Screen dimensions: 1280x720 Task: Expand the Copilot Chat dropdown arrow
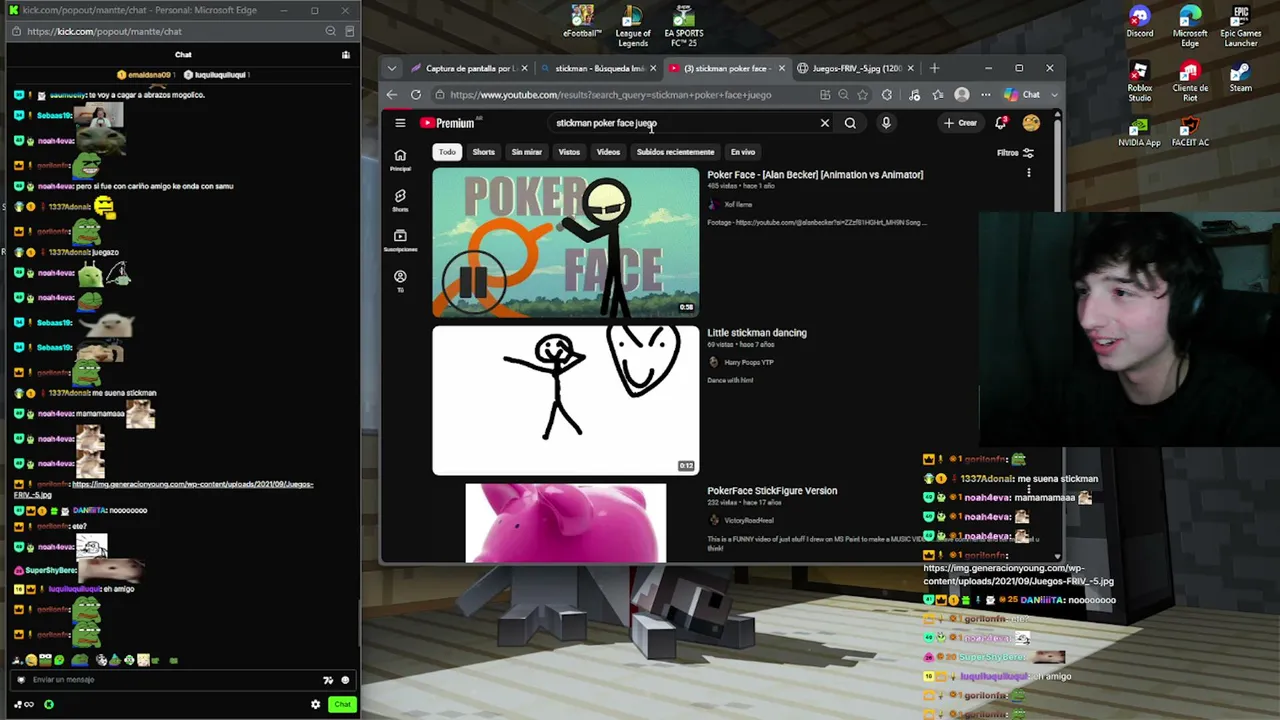point(1054,95)
